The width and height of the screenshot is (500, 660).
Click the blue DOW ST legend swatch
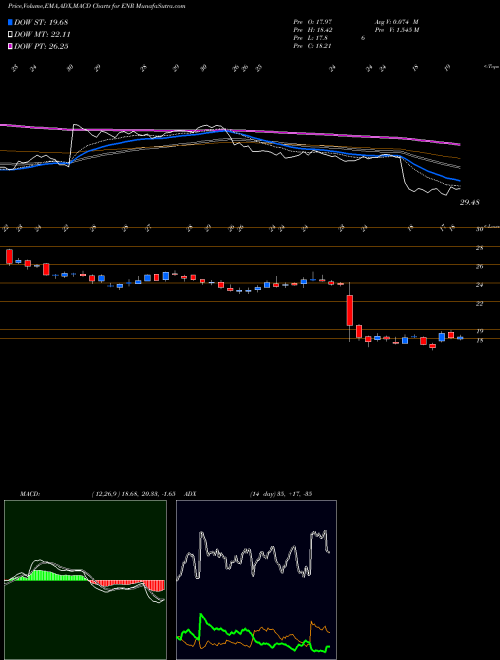point(10,22)
